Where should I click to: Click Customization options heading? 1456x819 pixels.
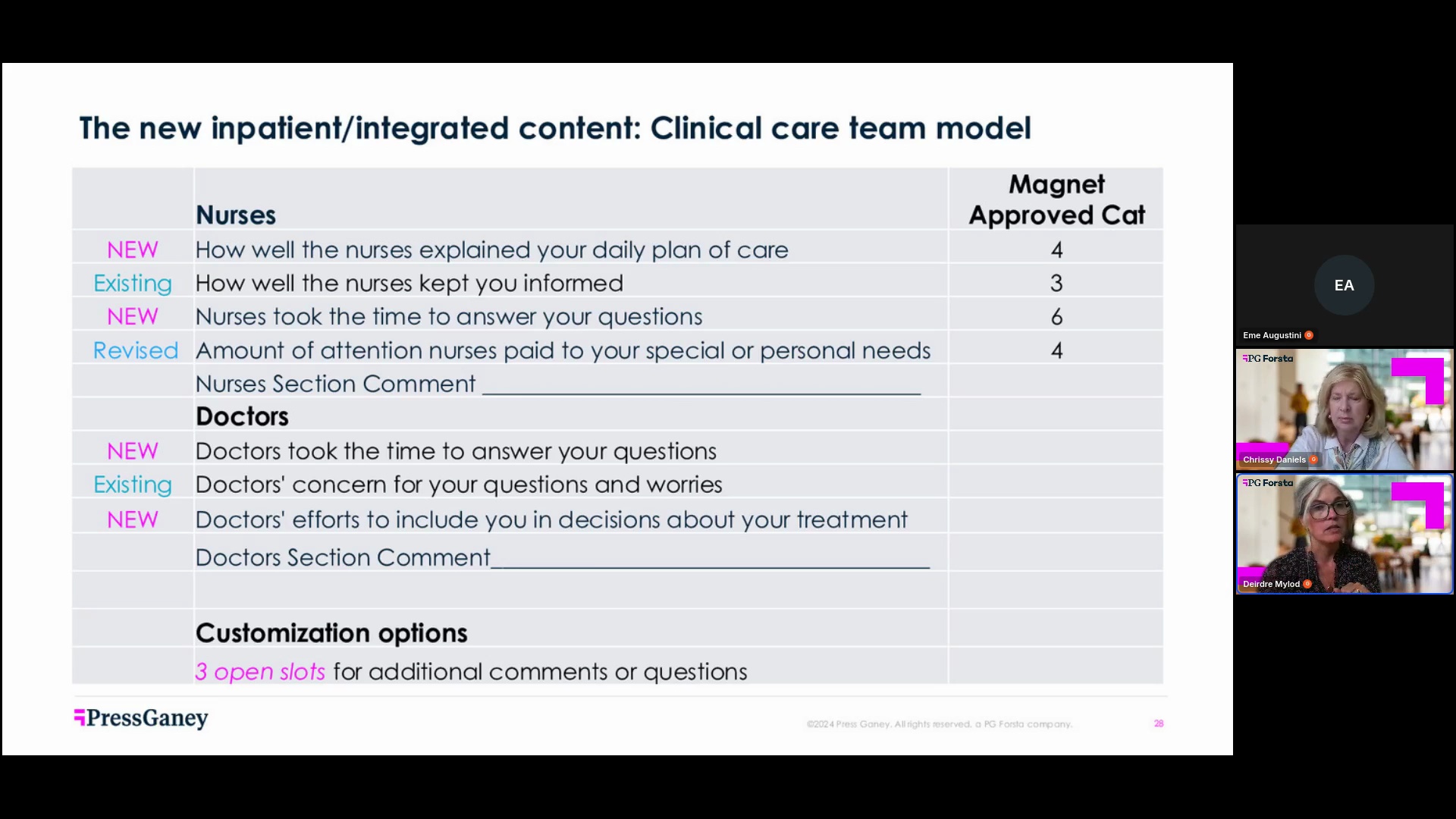[331, 633]
